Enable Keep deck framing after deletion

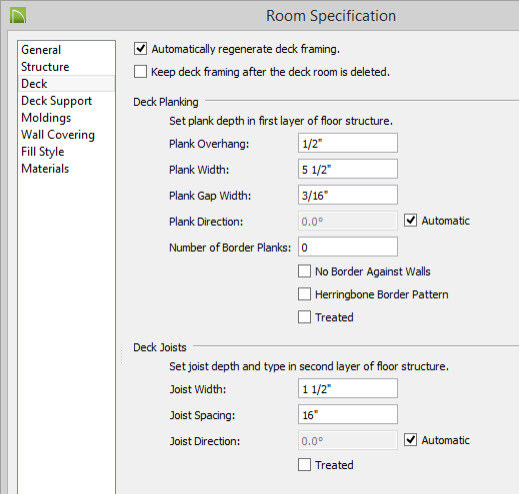coord(140,72)
